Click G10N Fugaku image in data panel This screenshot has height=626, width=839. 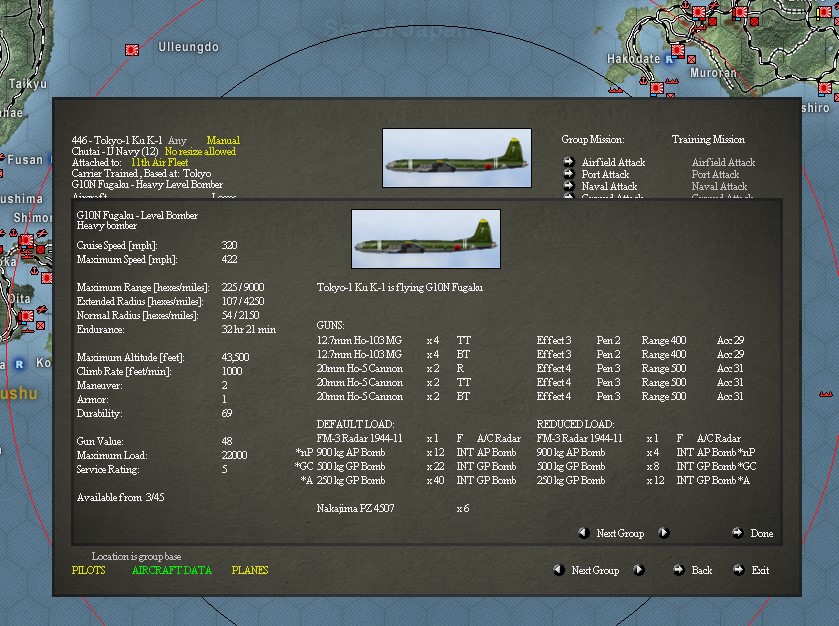coord(426,239)
